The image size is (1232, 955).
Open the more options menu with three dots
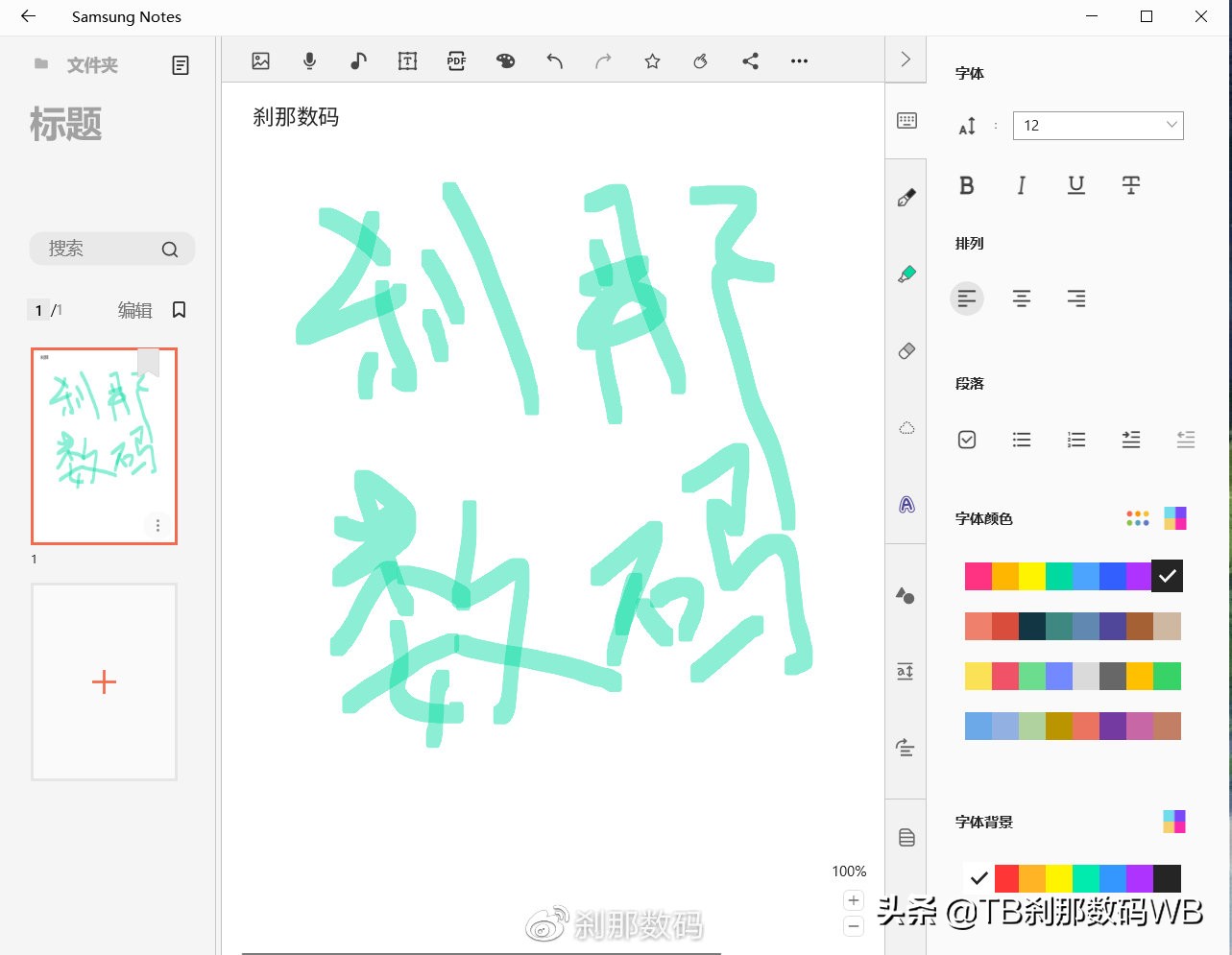(x=799, y=60)
